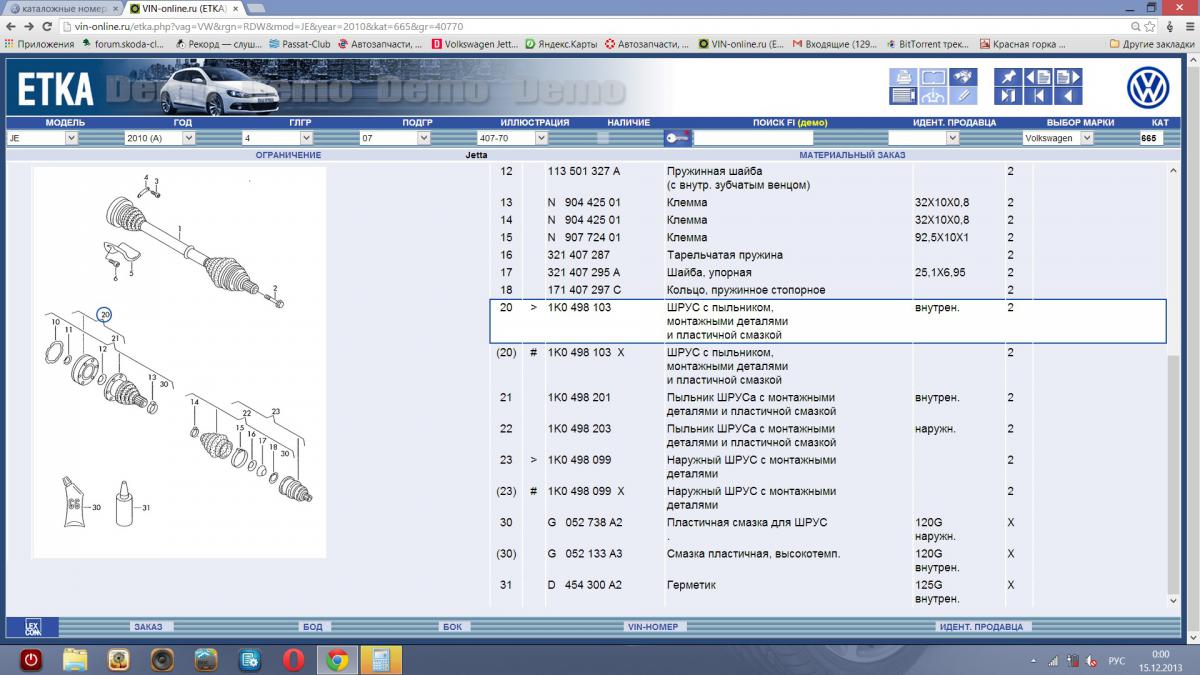Select part number 1K0 498 103 X
This screenshot has height=675, width=1200.
point(586,353)
